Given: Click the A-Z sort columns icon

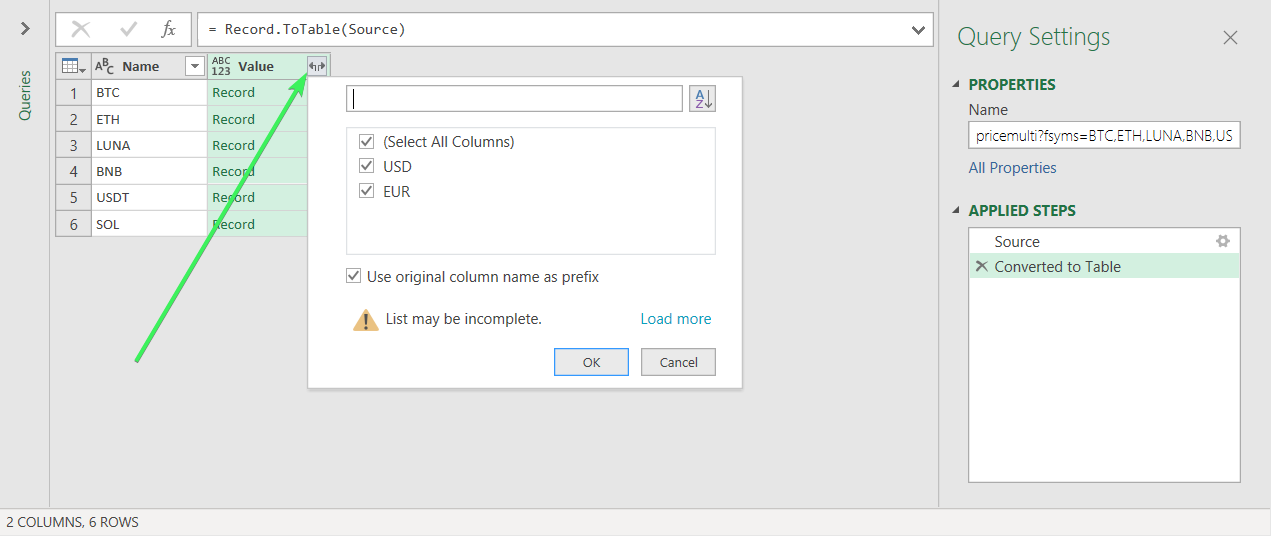Looking at the screenshot, I should pyautogui.click(x=702, y=99).
